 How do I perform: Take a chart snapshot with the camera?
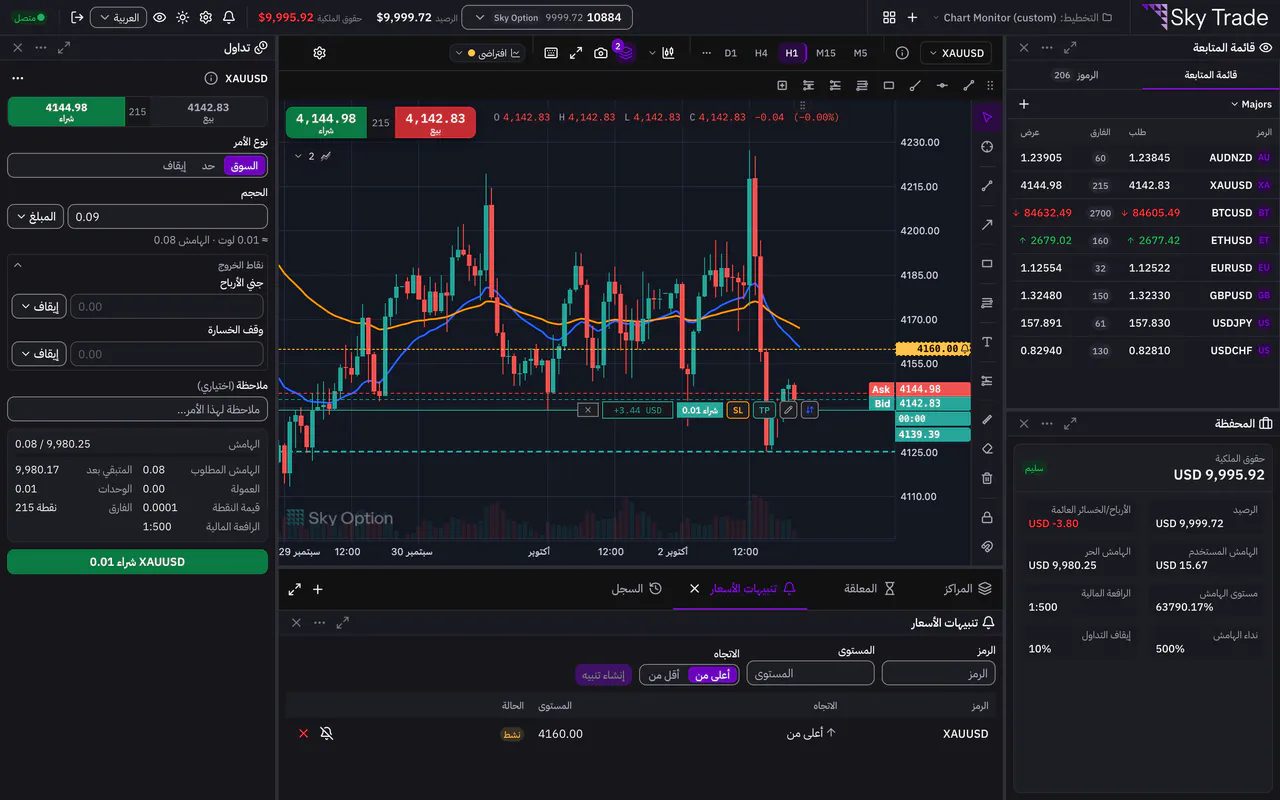[x=601, y=53]
